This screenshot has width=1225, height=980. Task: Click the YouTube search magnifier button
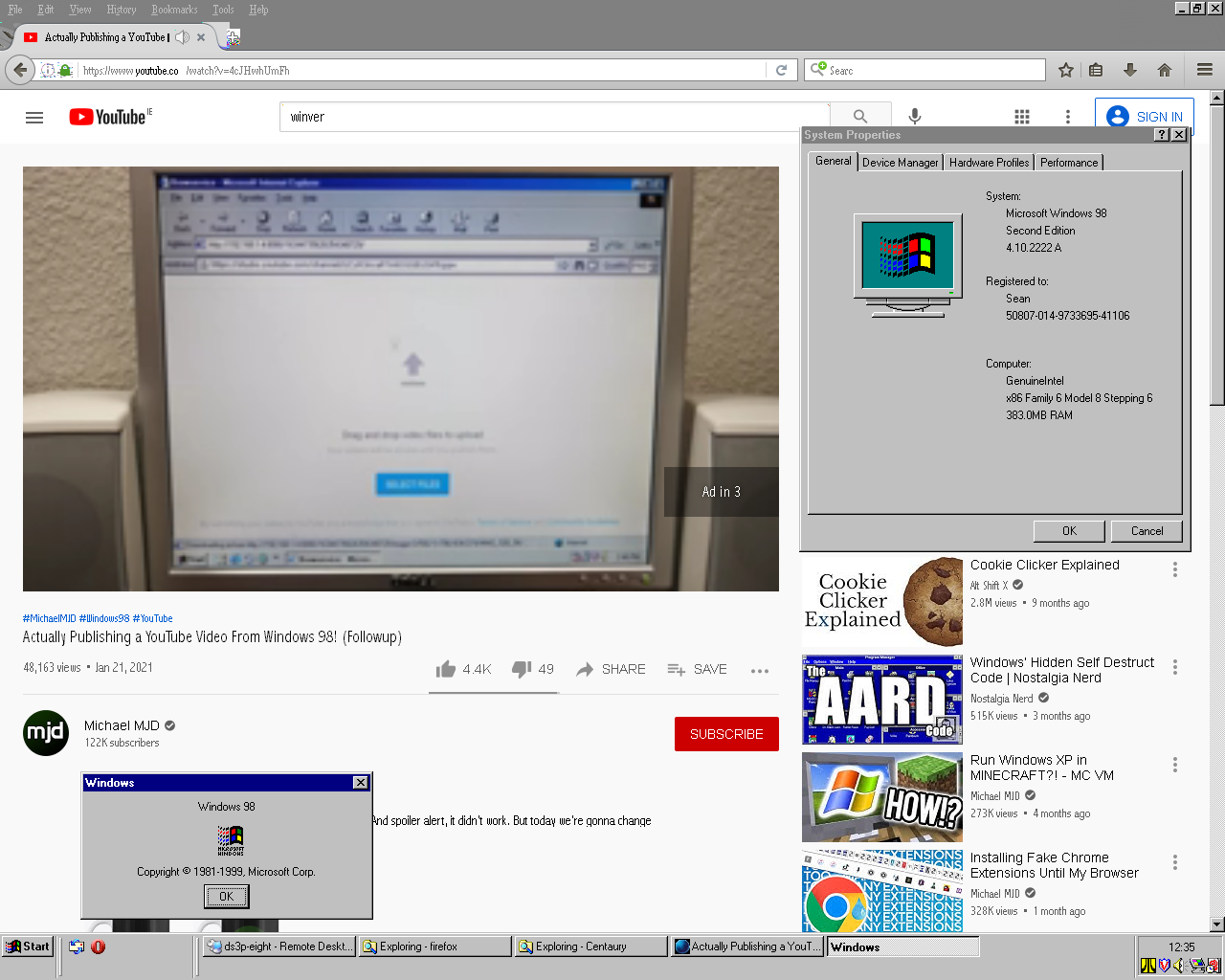pyautogui.click(x=860, y=117)
